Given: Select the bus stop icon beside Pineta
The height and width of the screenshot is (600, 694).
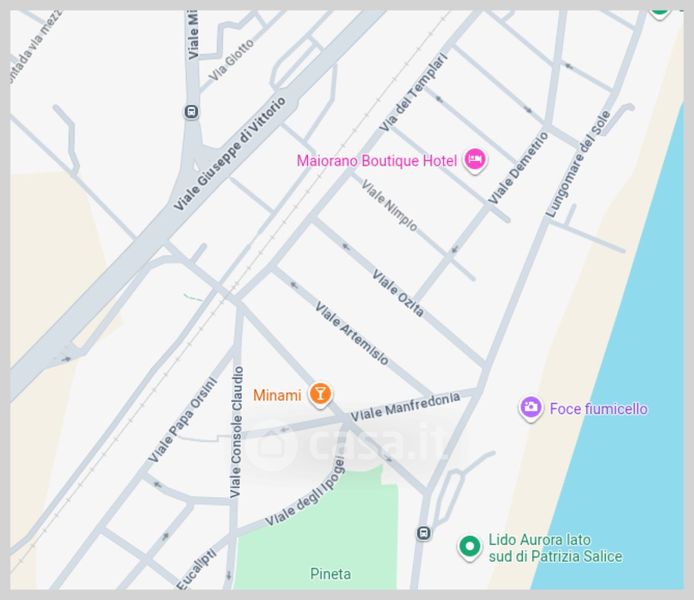Looking at the screenshot, I should 424,533.
